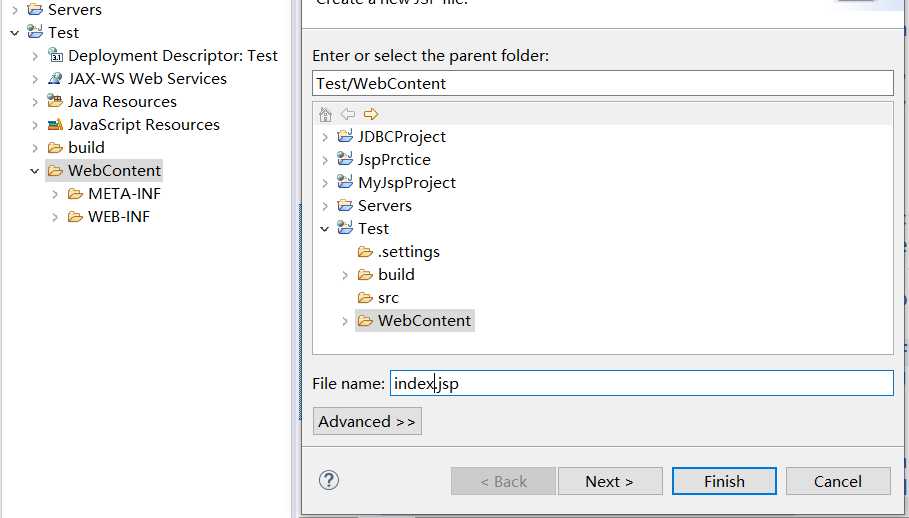
Task: Click the home icon in folder tree toolbar
Action: (325, 114)
